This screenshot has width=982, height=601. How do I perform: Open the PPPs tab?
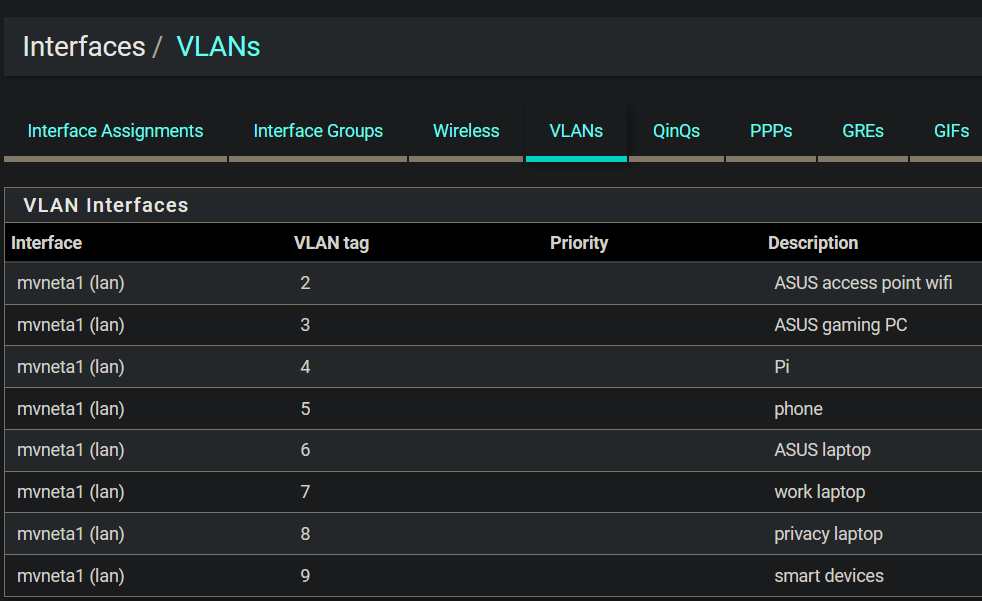coord(771,131)
